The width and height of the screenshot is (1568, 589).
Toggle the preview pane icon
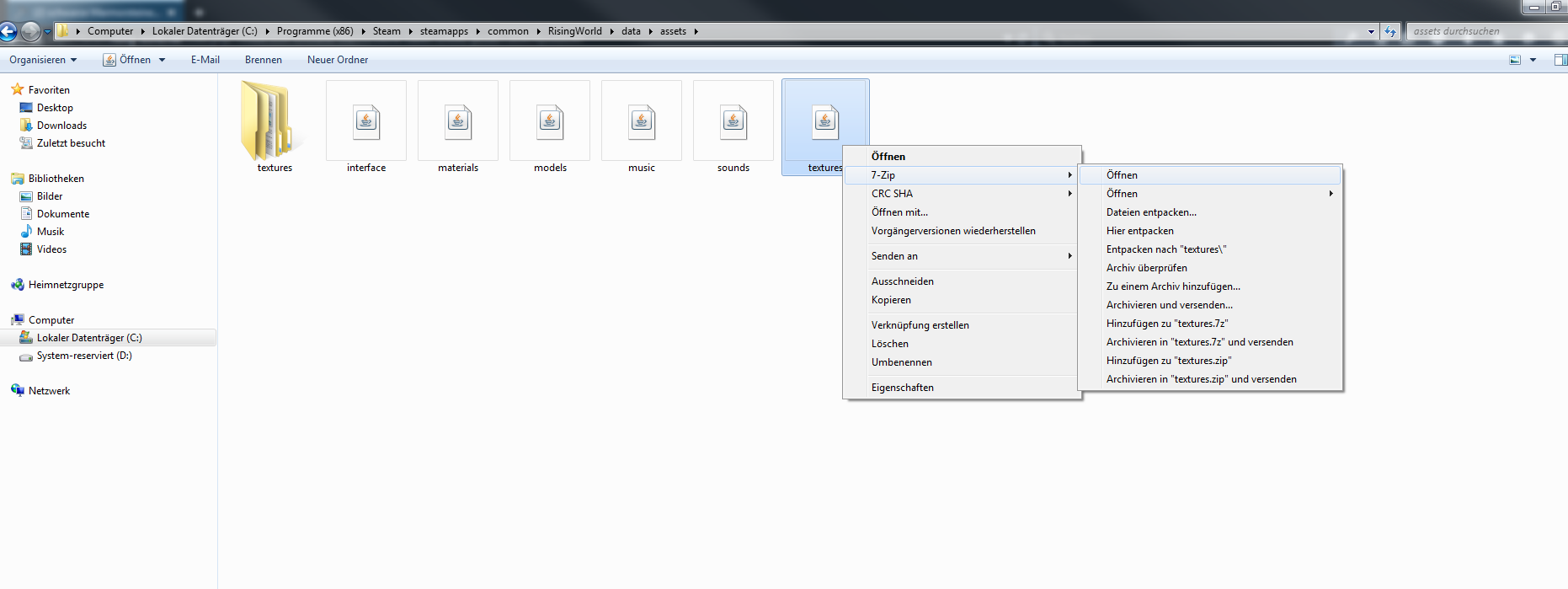click(x=1560, y=60)
